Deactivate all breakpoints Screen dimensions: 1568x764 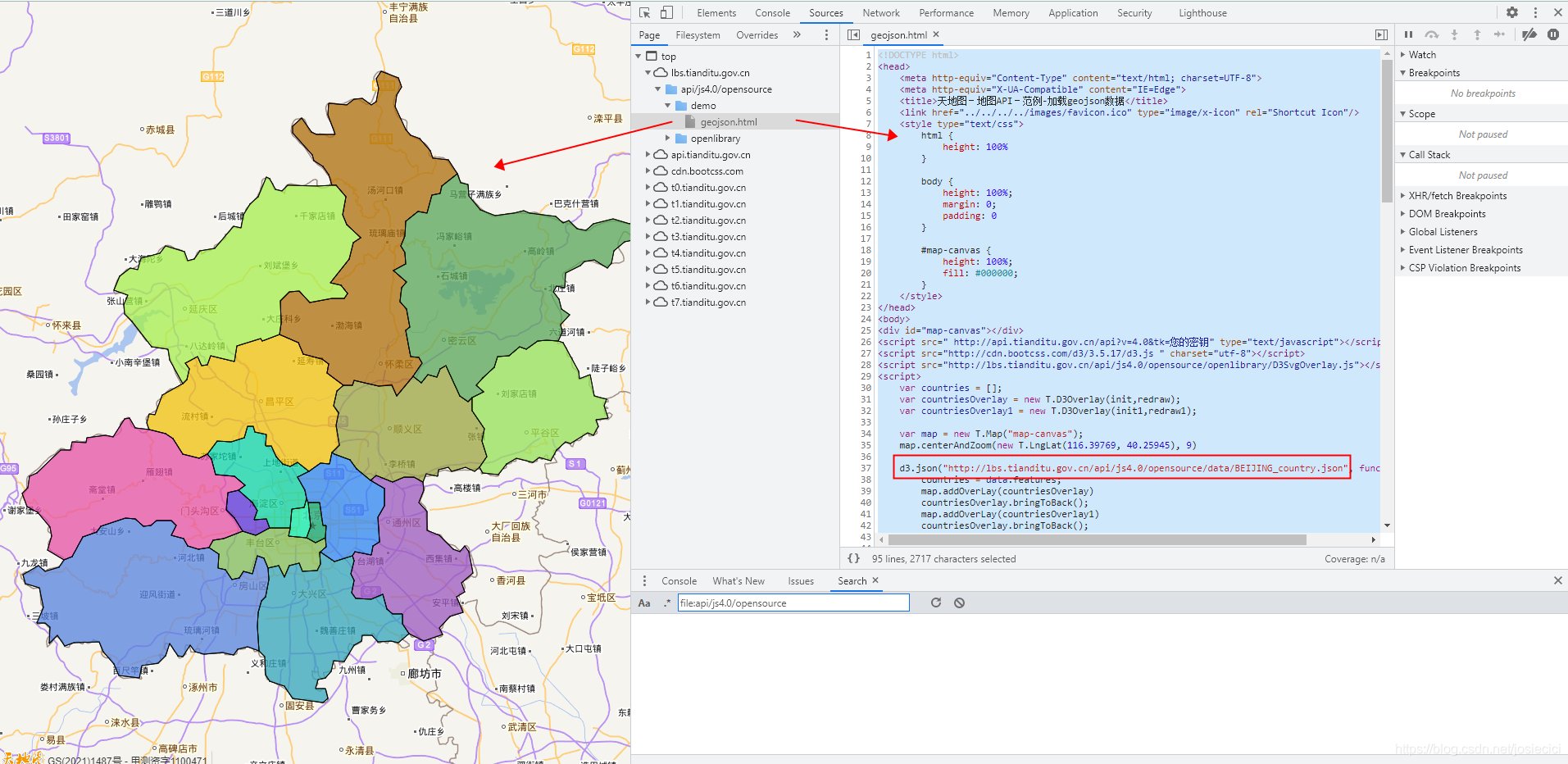click(1529, 34)
